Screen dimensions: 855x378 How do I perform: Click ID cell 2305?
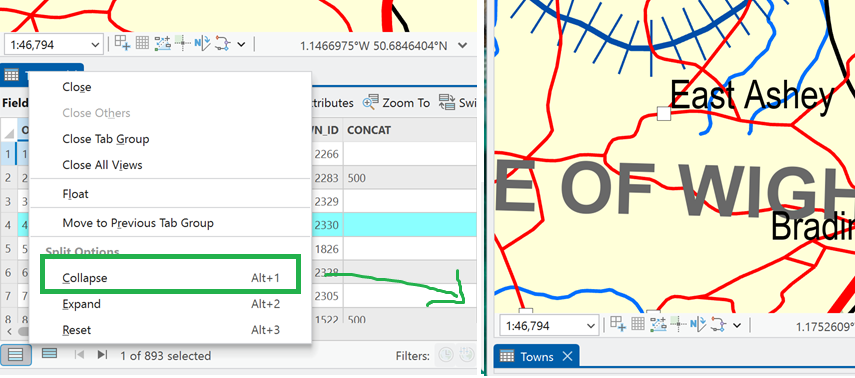coord(327,296)
